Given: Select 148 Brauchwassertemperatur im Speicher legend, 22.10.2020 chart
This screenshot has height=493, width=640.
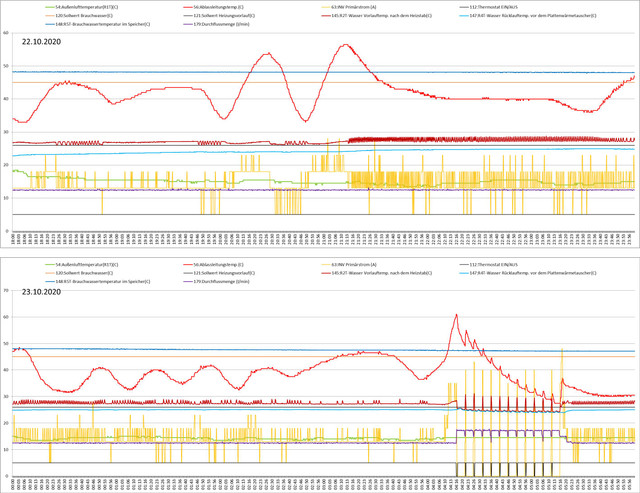Looking at the screenshot, I should [x=98, y=24].
